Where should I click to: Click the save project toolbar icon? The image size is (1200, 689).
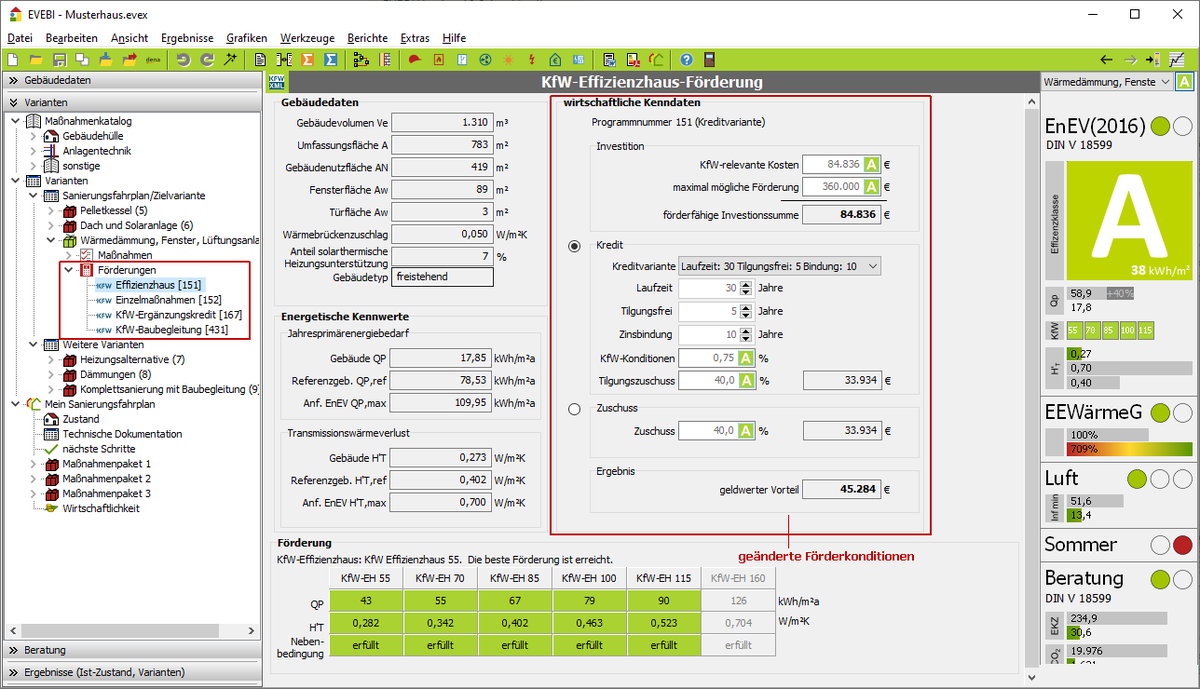(x=59, y=60)
